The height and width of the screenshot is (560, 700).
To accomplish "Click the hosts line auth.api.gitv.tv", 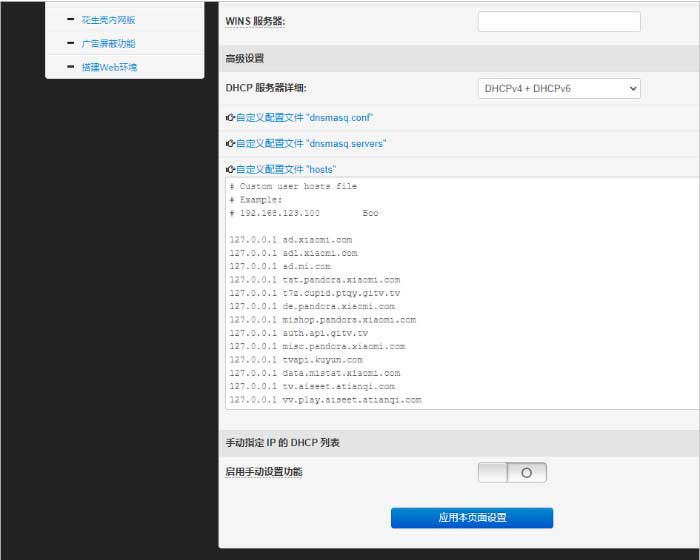I will [299, 333].
